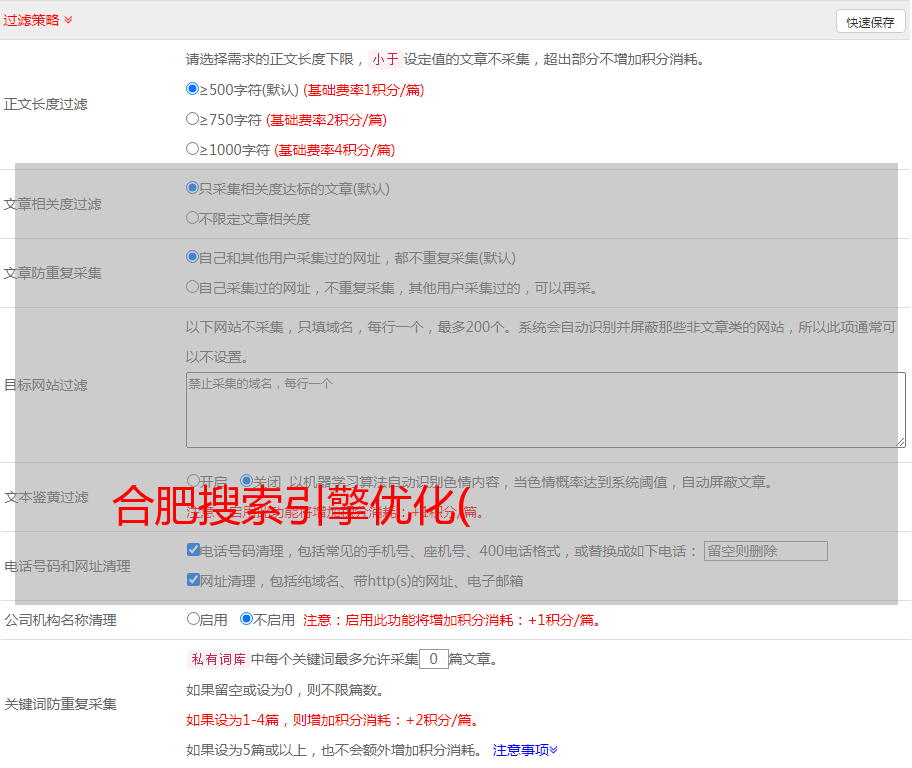Image resolution: width=912 pixels, height=768 pixels.
Task: Choose 只采集相关度达标的文章 option
Action: point(193,188)
